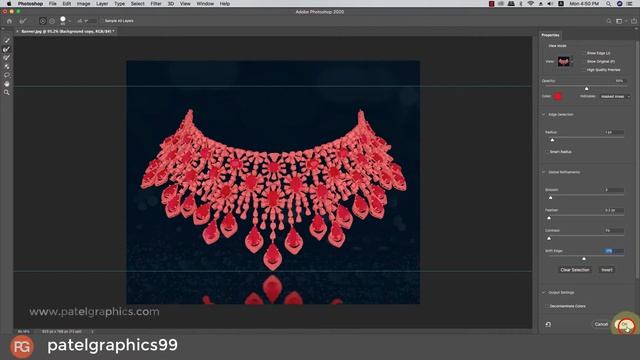
Task: Close the Banner.jpg document tab
Action: (17, 31)
